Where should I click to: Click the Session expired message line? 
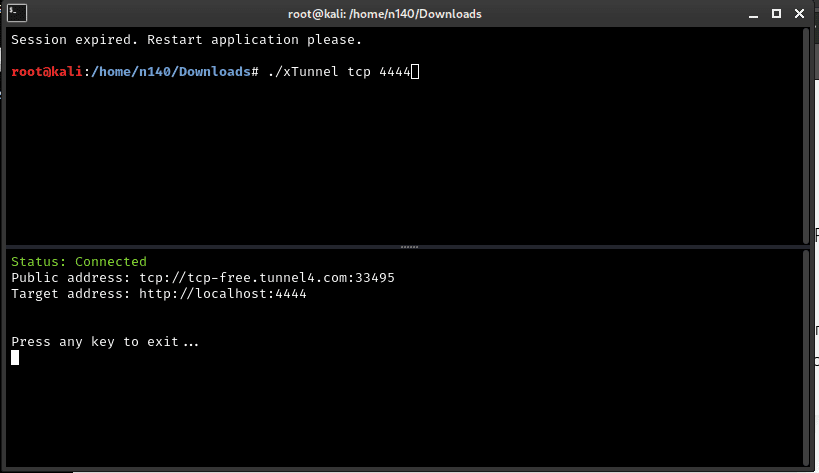(186, 40)
